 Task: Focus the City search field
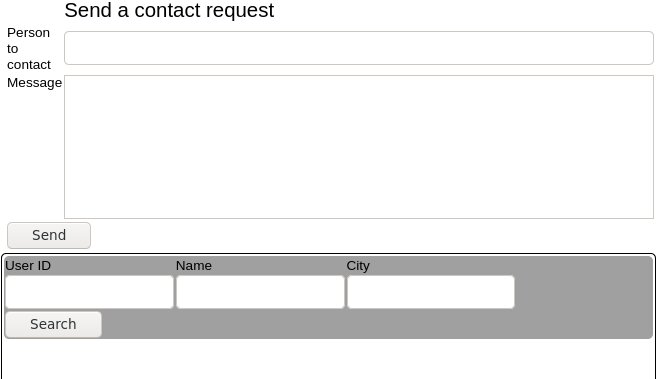click(431, 292)
